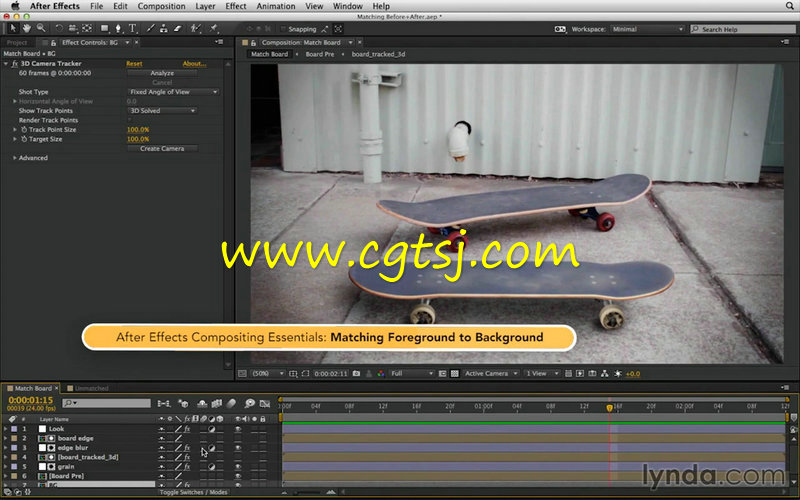The image size is (800, 500).
Task: Click the Graph Editor icon in timeline
Action: coord(265,404)
